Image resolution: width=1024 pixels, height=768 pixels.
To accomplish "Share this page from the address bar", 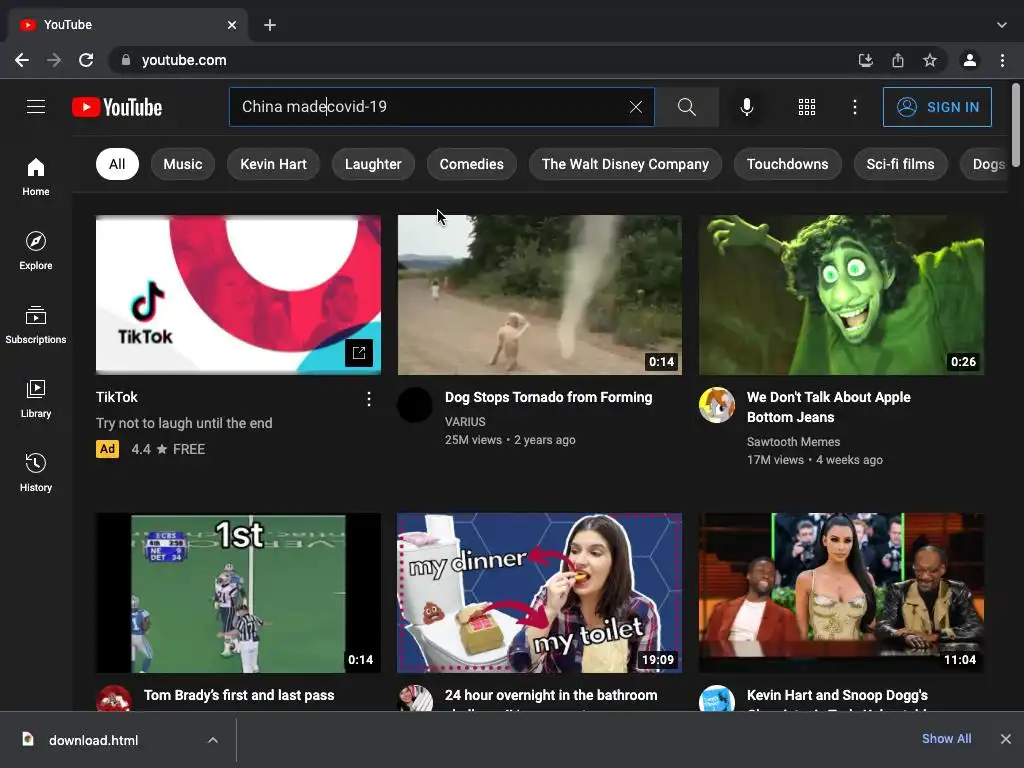I will [x=898, y=60].
